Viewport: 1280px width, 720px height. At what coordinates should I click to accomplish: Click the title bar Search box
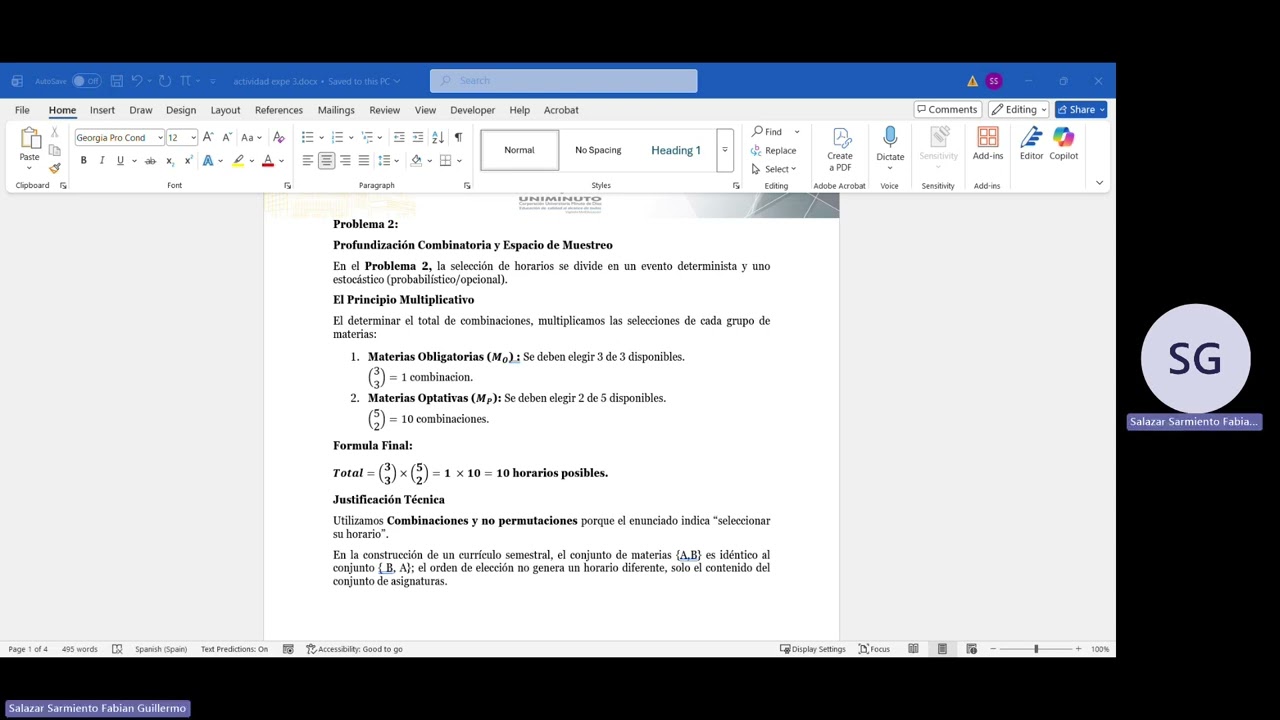point(564,81)
